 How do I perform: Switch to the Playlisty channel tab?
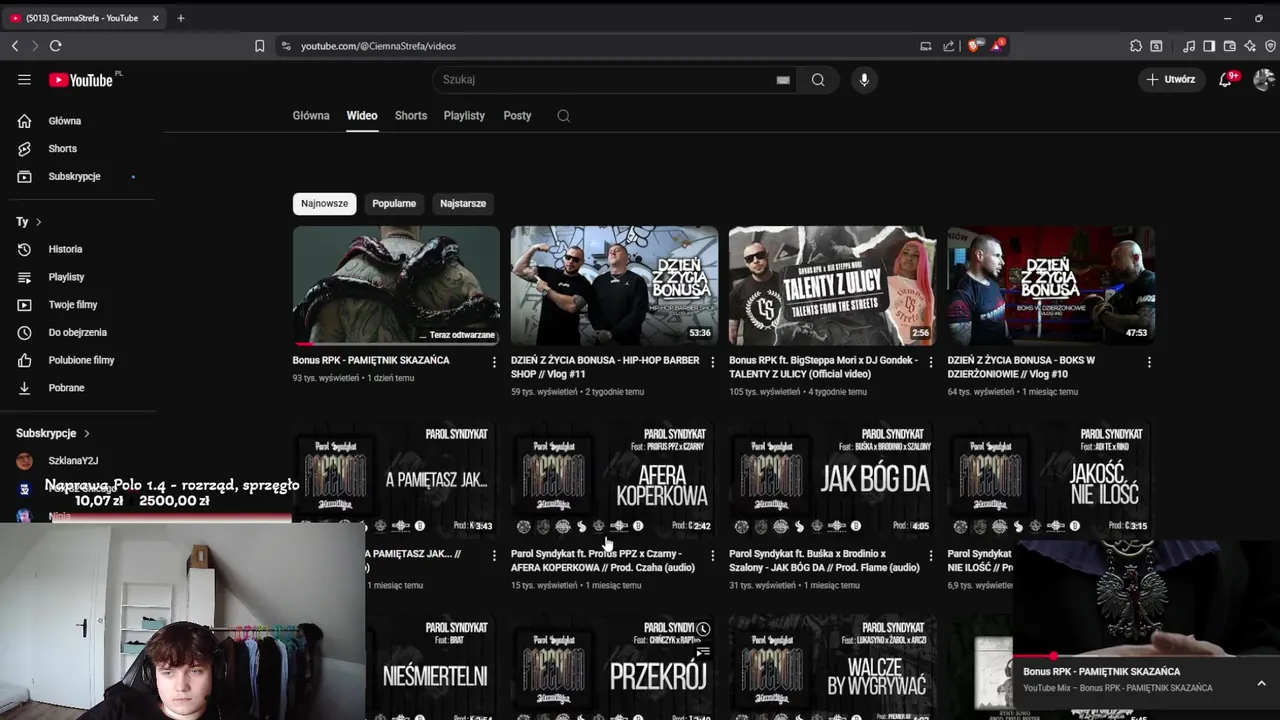click(x=464, y=116)
